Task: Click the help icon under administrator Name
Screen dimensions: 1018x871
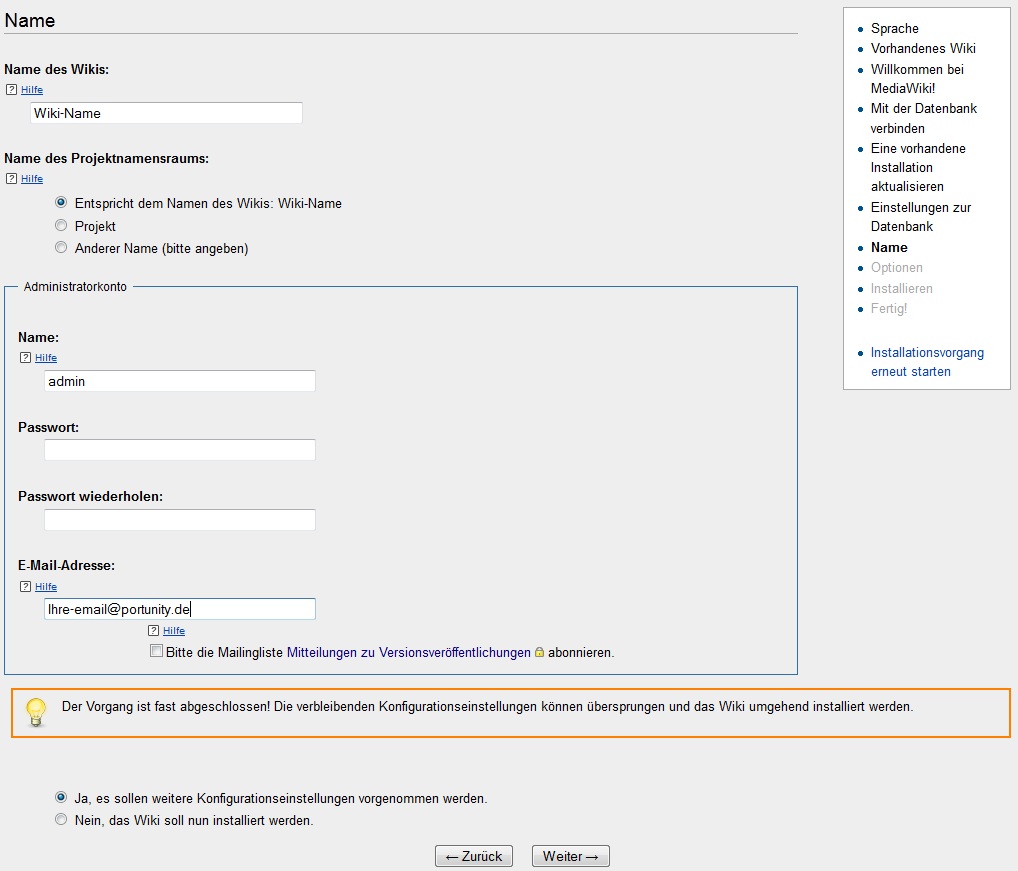Action: tap(25, 358)
